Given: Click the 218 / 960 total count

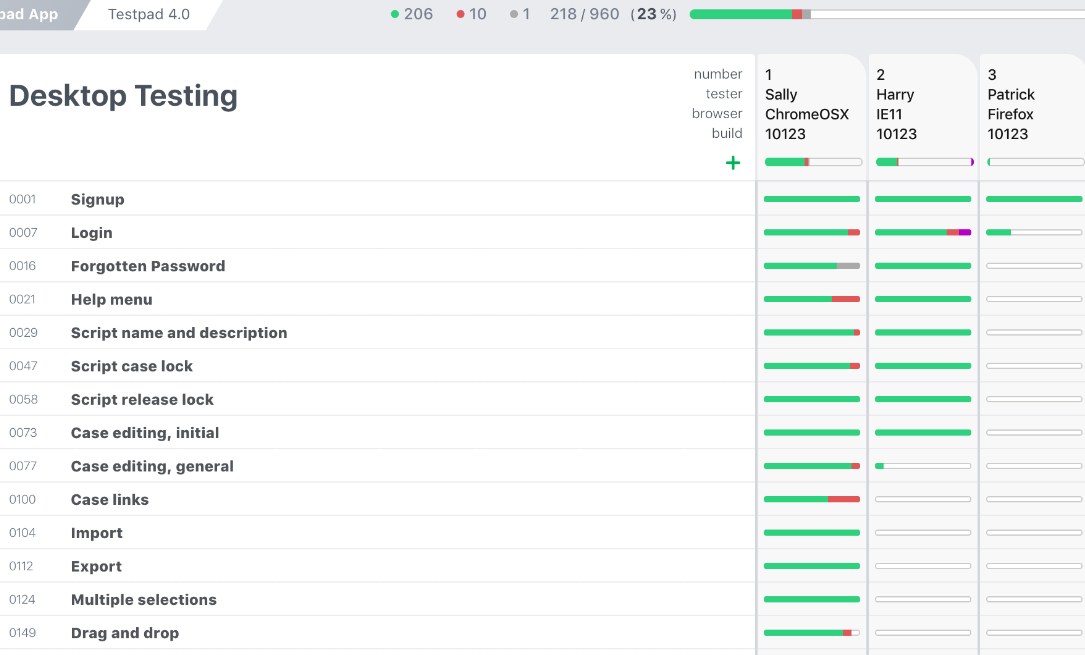Looking at the screenshot, I should (585, 14).
